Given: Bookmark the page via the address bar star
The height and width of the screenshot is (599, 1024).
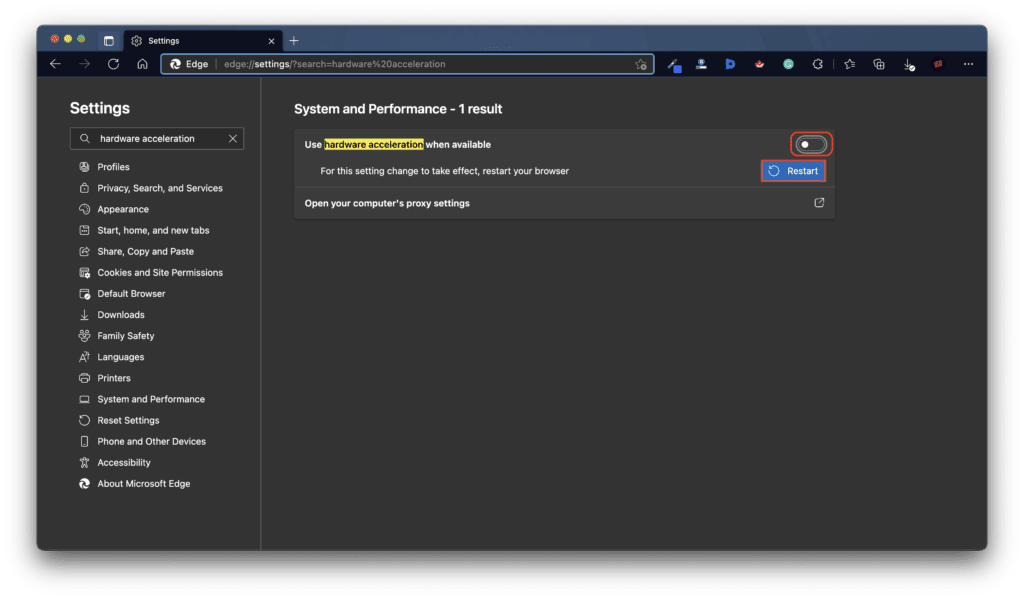Looking at the screenshot, I should tap(640, 63).
